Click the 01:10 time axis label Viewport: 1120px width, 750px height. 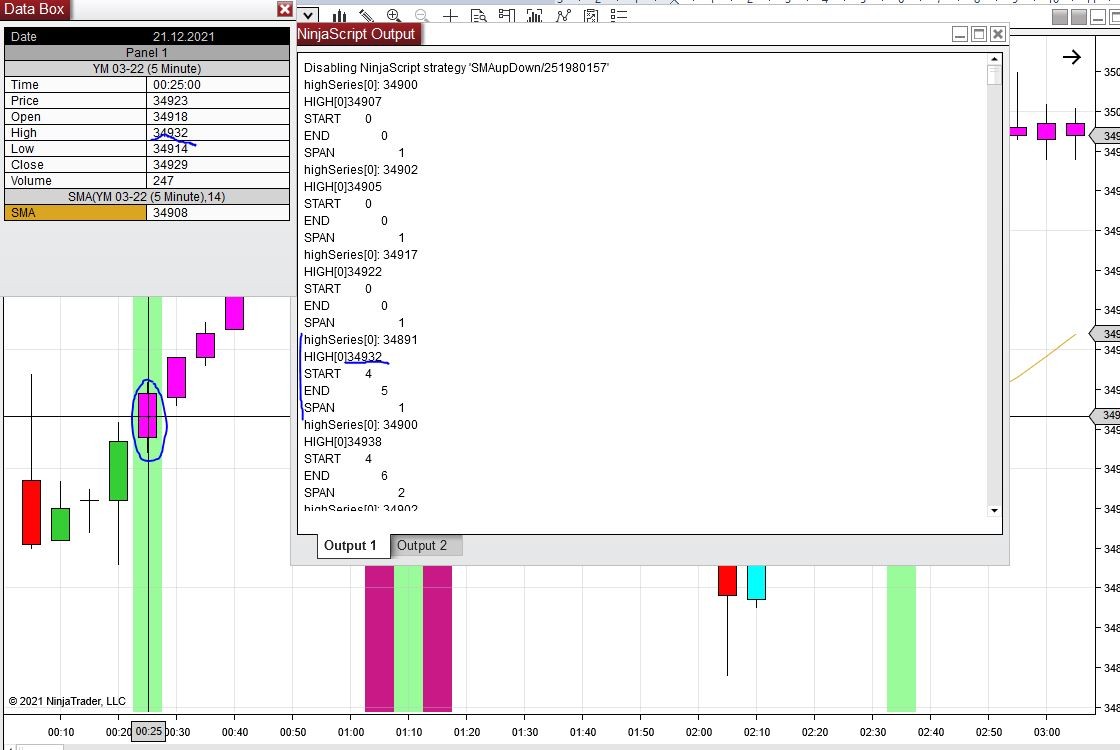pyautogui.click(x=409, y=732)
